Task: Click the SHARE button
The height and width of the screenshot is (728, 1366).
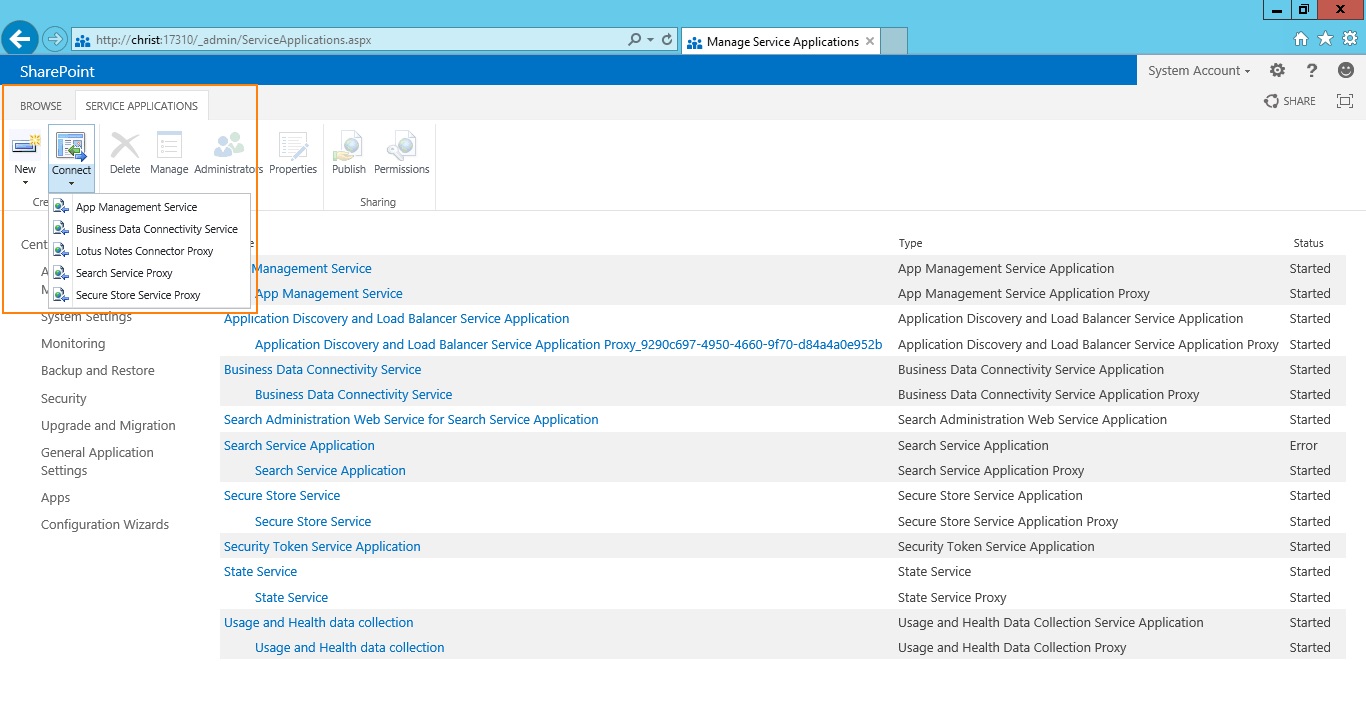Action: [1290, 101]
